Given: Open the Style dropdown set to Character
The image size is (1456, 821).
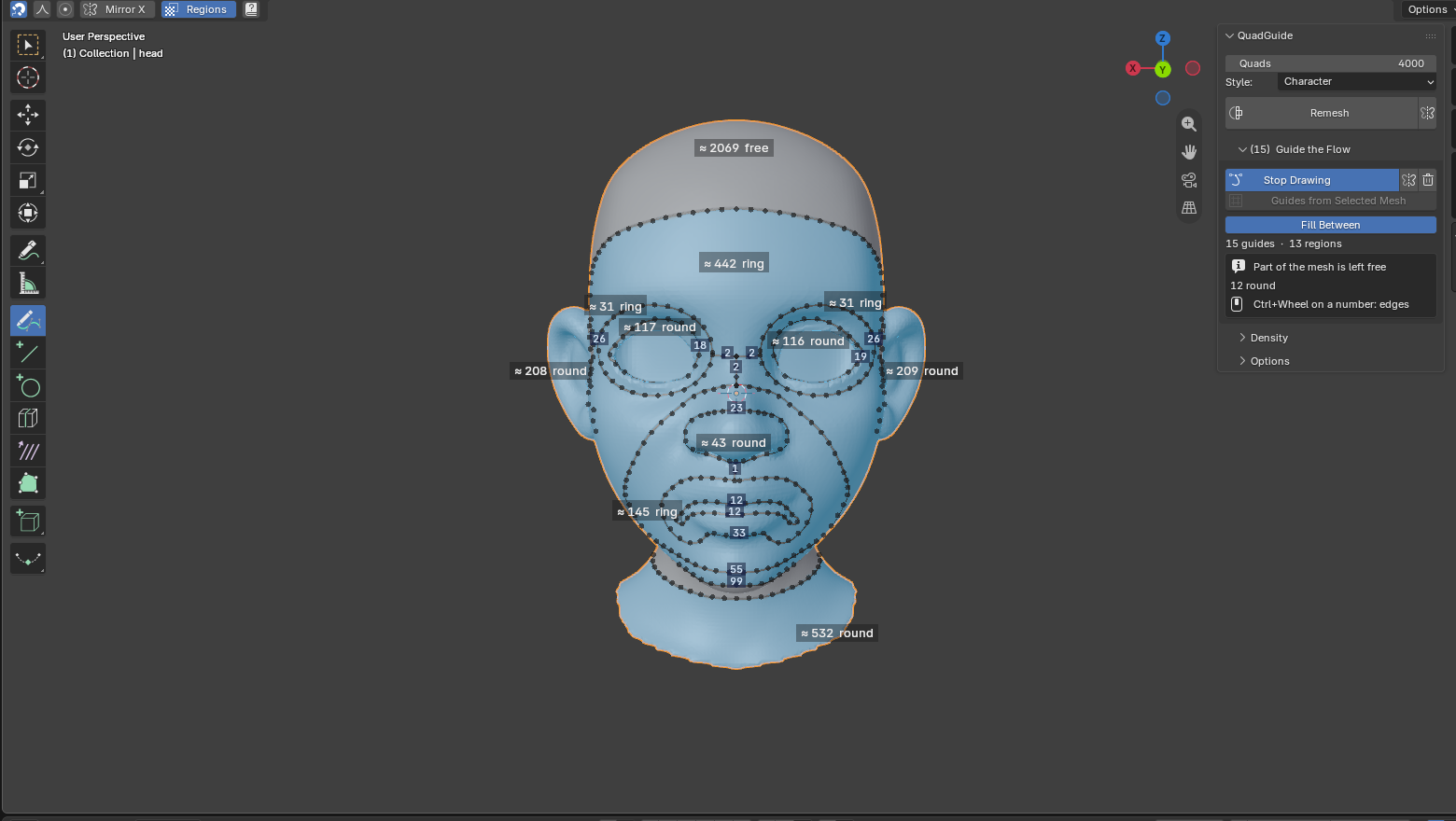Looking at the screenshot, I should click(1357, 82).
